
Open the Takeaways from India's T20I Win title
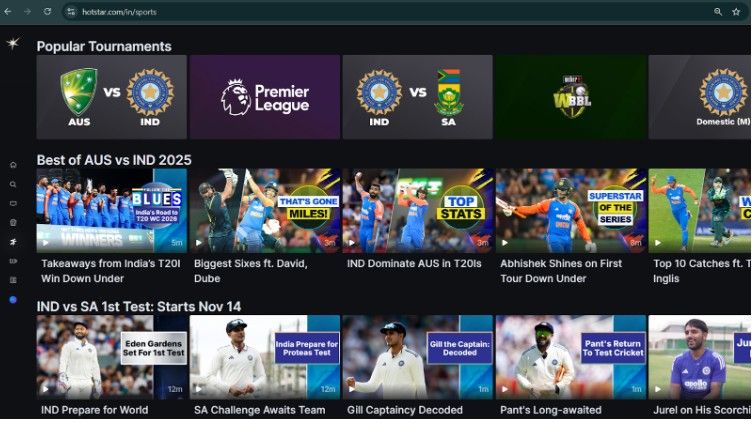click(111, 271)
